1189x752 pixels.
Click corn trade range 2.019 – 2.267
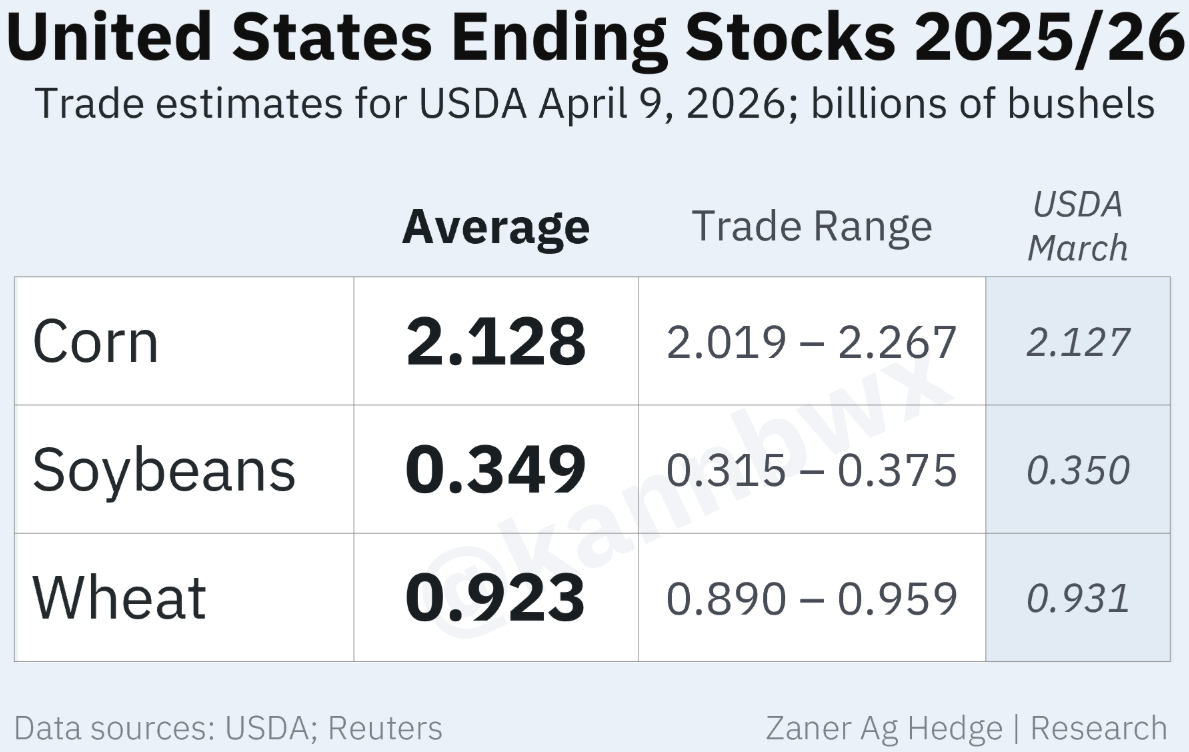tap(811, 342)
